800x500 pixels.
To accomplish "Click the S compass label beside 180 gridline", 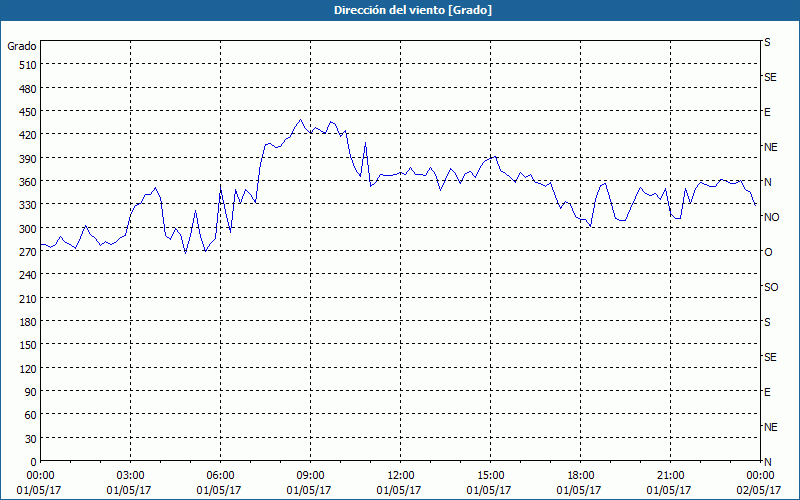I will [x=767, y=322].
